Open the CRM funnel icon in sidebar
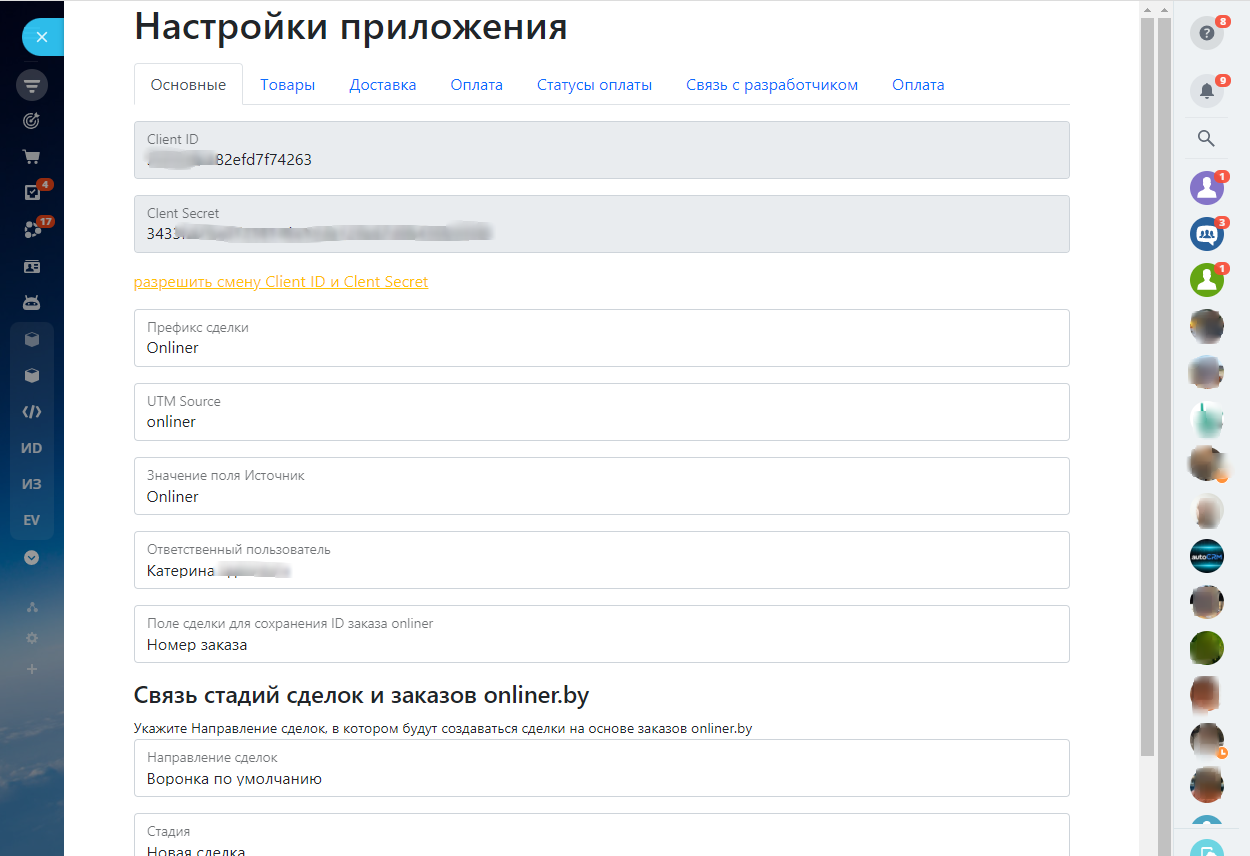The width and height of the screenshot is (1250, 856). 32,85
